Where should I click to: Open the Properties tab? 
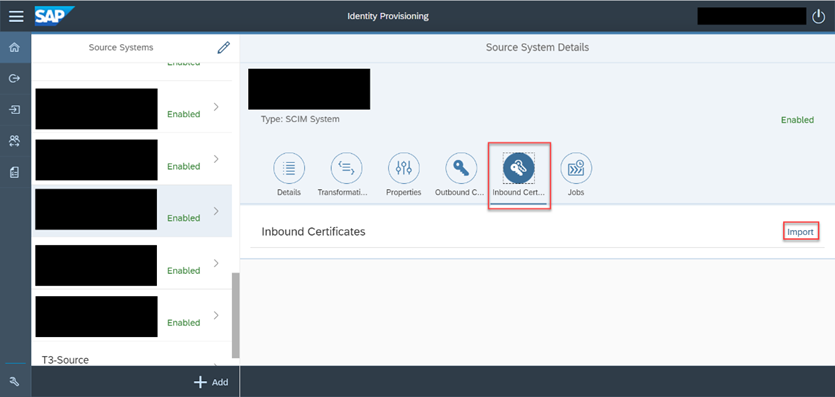click(x=404, y=175)
